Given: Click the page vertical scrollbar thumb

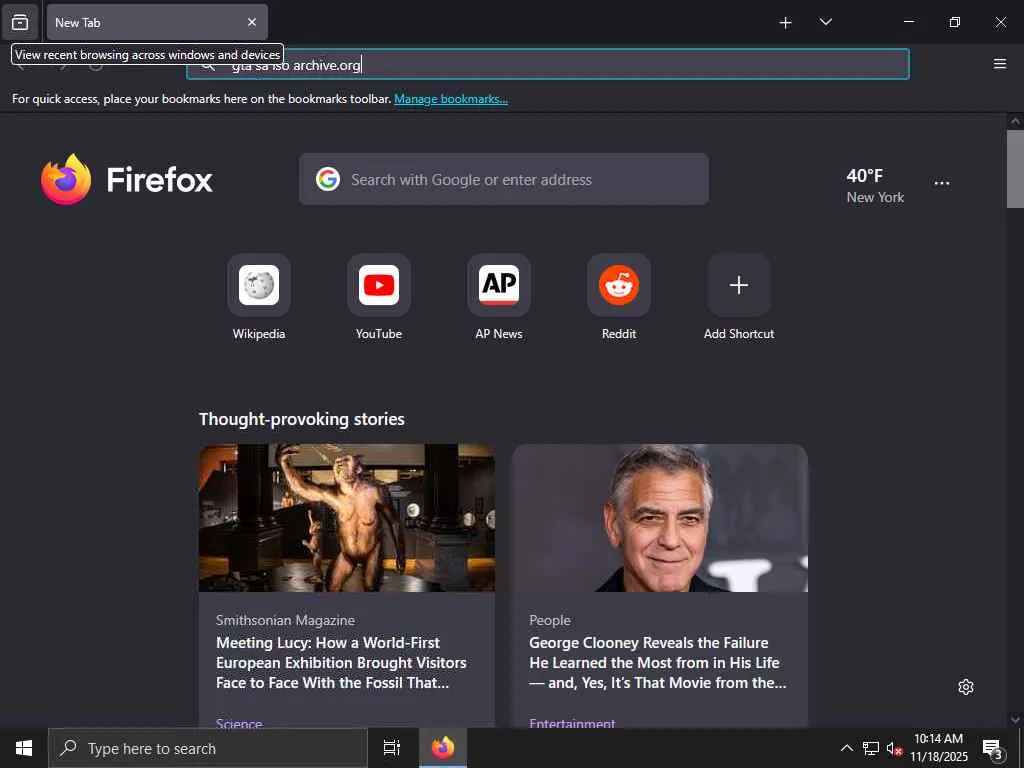Looking at the screenshot, I should coord(1015,168).
